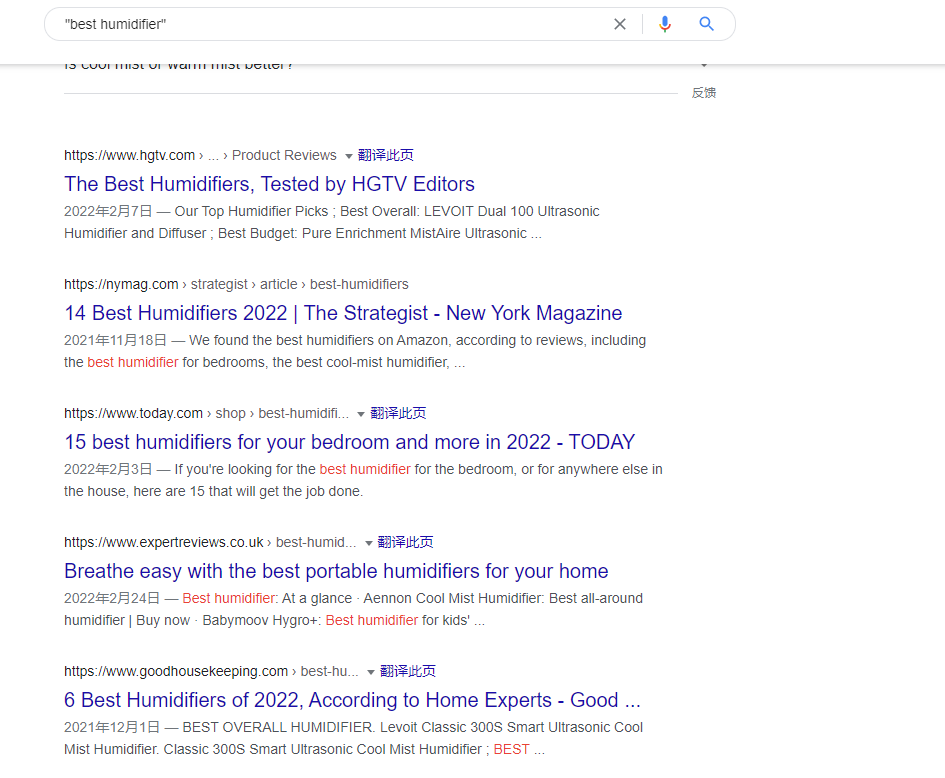Image resolution: width=945 pixels, height=778 pixels.
Task: Open the today.com result dropdown arrow
Action: point(360,414)
